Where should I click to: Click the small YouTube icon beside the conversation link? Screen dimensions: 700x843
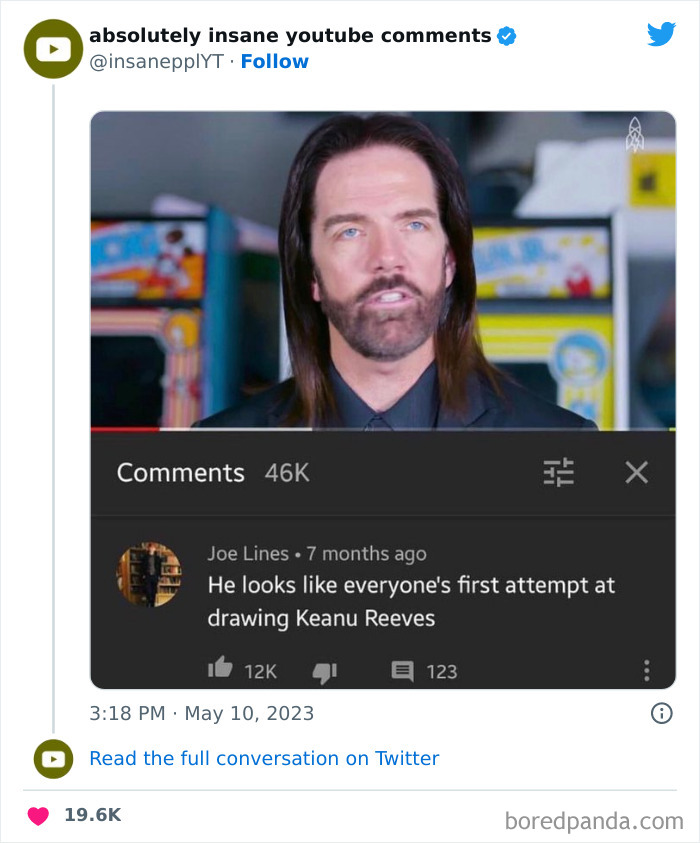click(x=53, y=759)
